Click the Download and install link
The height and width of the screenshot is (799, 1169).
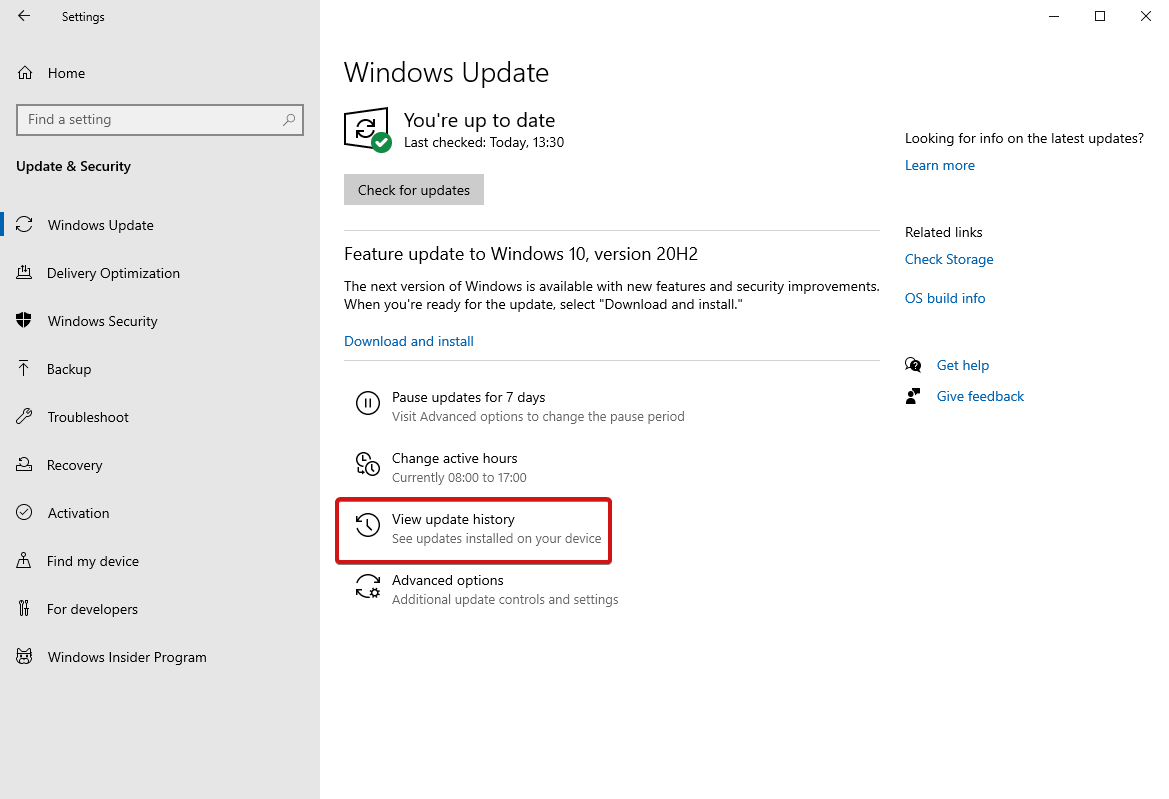click(409, 341)
